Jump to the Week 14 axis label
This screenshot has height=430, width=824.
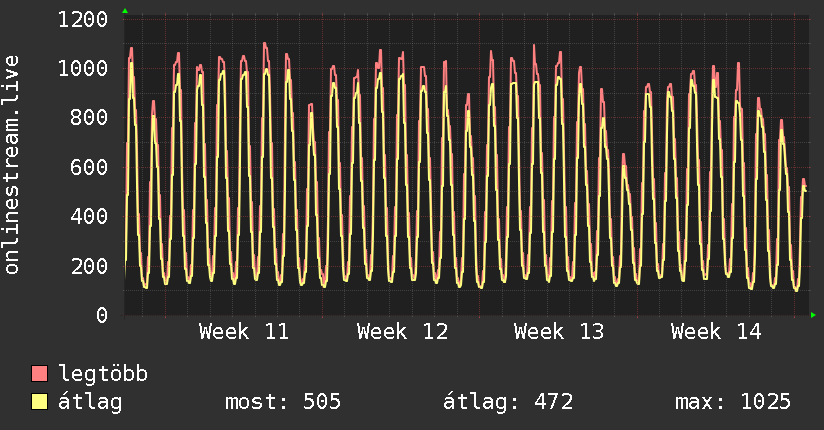715,331
